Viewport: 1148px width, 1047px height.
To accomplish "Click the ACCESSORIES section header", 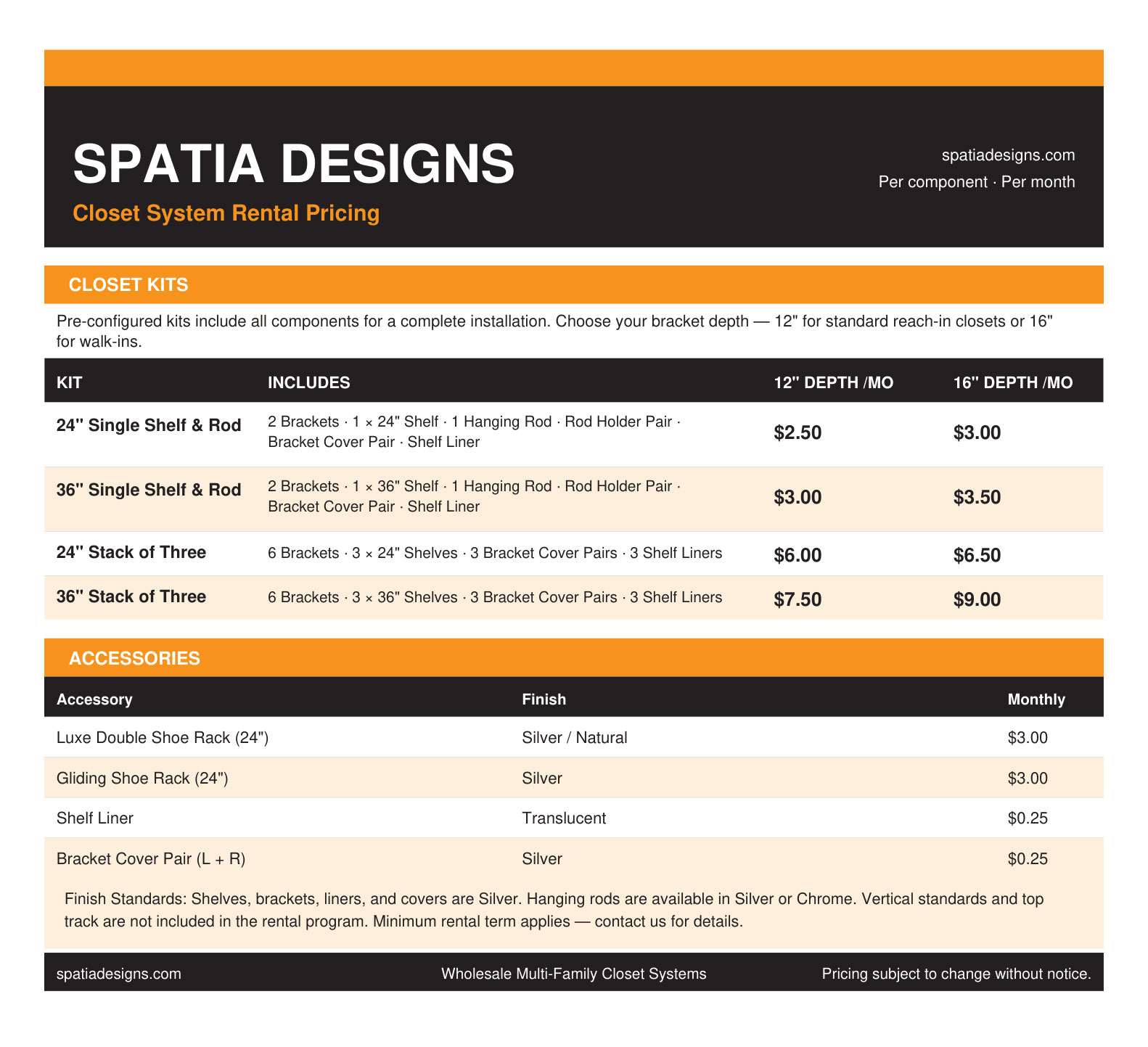I will pos(134,658).
